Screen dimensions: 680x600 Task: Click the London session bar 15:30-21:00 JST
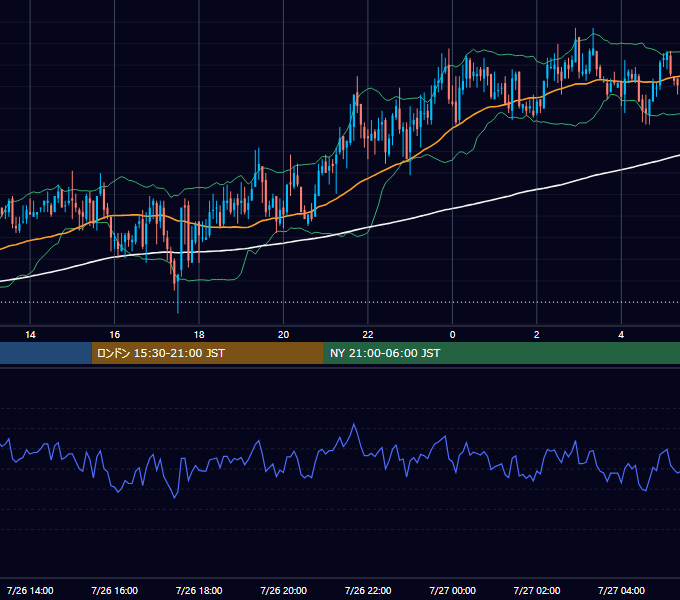(207, 353)
